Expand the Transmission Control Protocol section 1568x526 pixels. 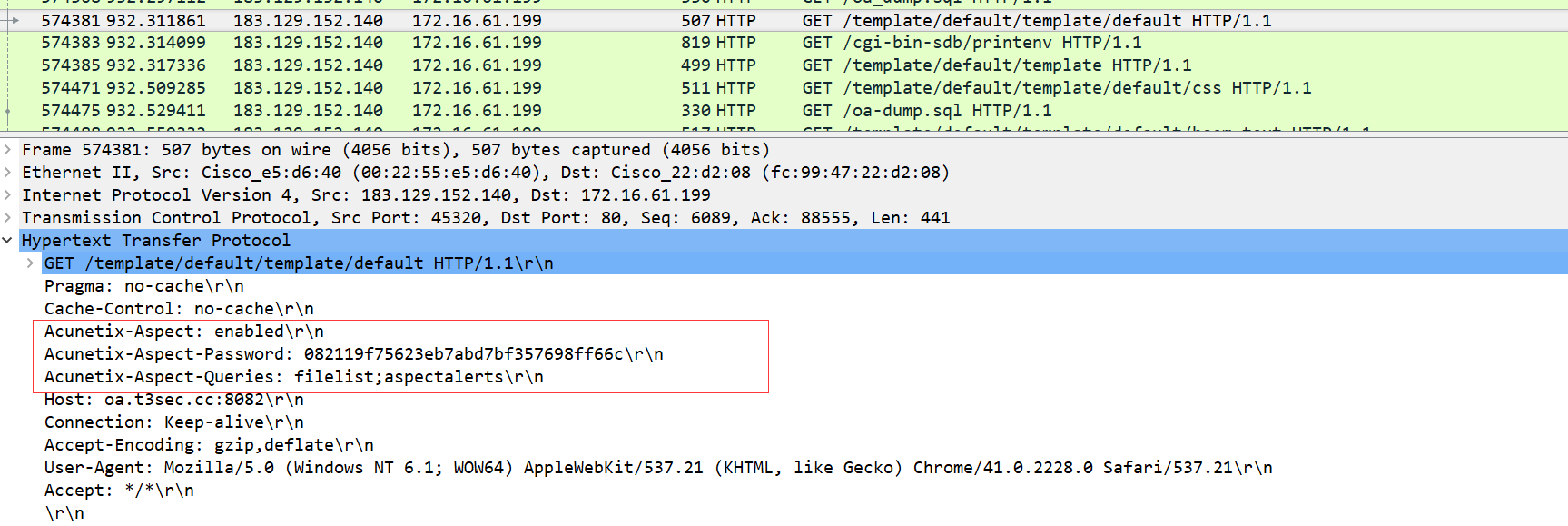tap(8, 218)
